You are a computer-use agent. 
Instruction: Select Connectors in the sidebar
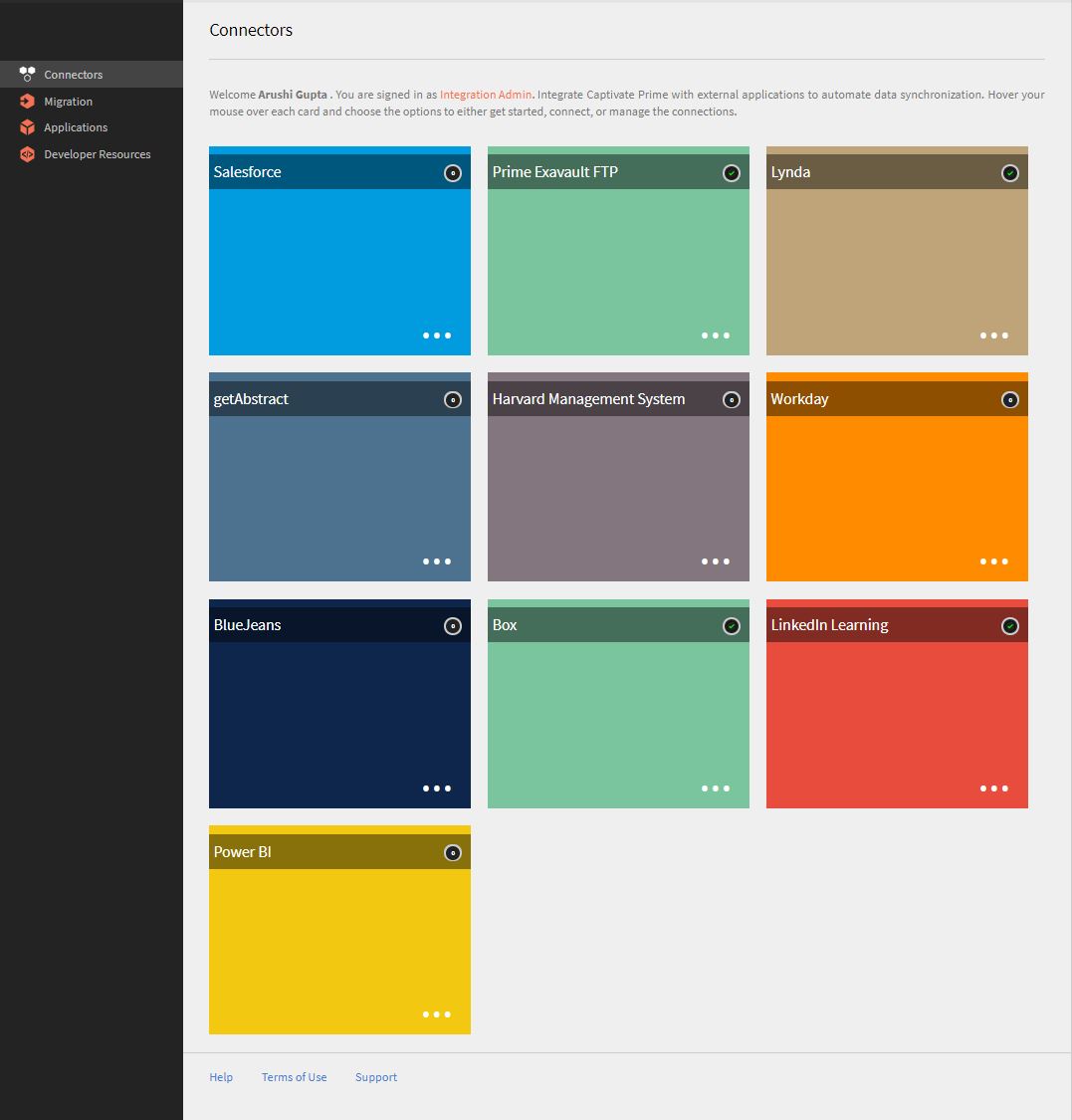coord(92,75)
